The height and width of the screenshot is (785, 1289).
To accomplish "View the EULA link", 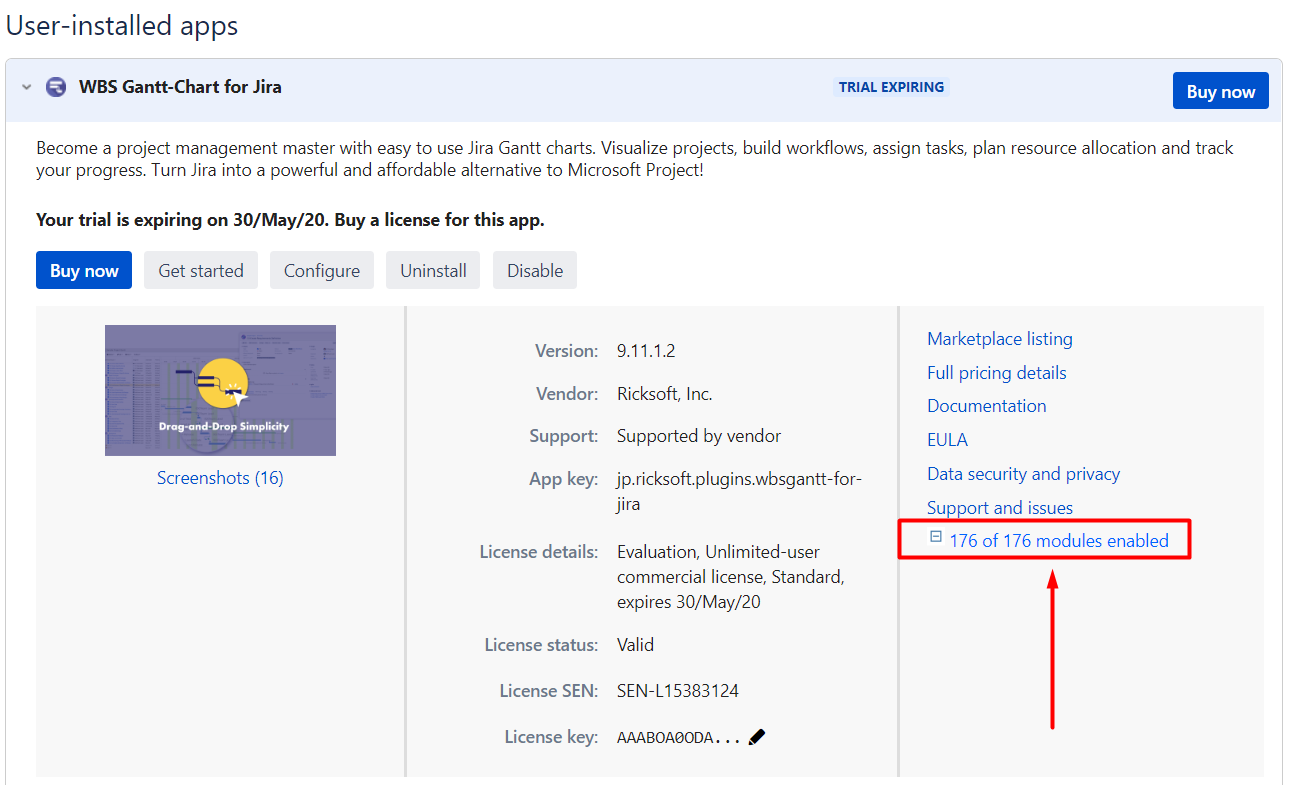I will coord(947,440).
